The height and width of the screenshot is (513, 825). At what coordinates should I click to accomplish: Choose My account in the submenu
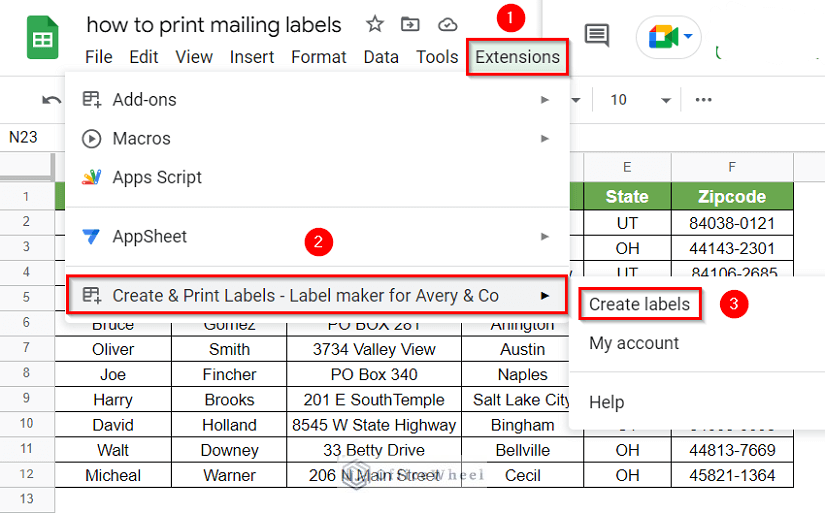(x=634, y=343)
